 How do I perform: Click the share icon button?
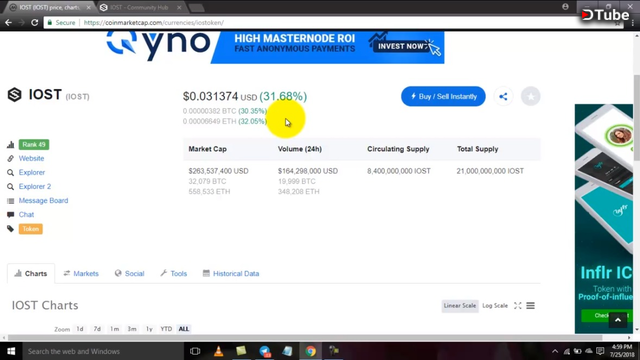(503, 96)
